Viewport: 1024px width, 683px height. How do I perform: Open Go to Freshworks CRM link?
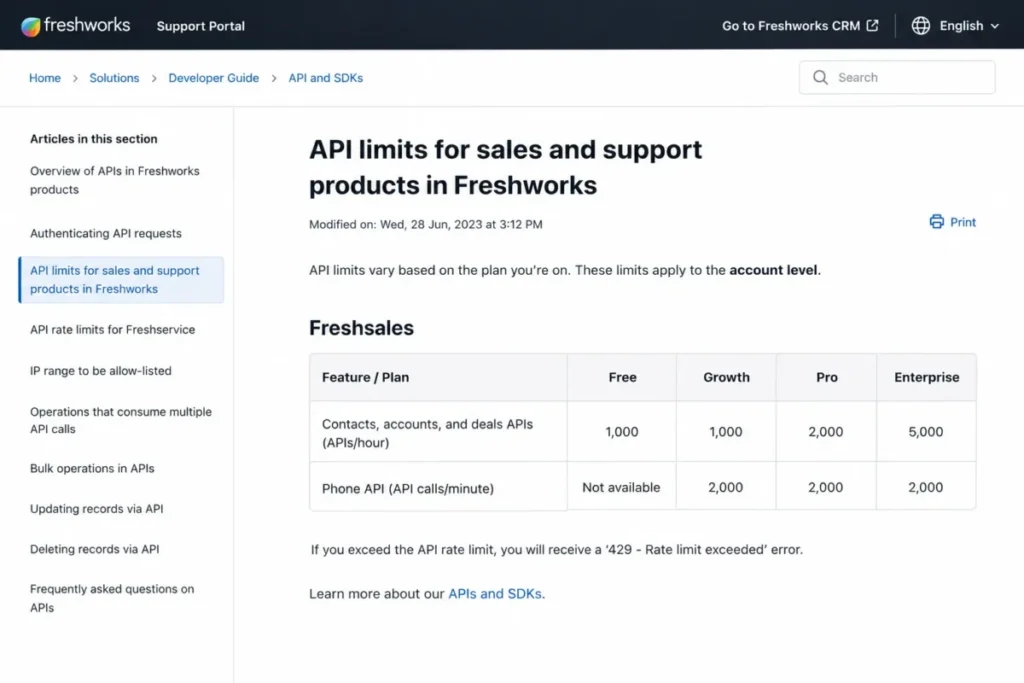point(800,25)
